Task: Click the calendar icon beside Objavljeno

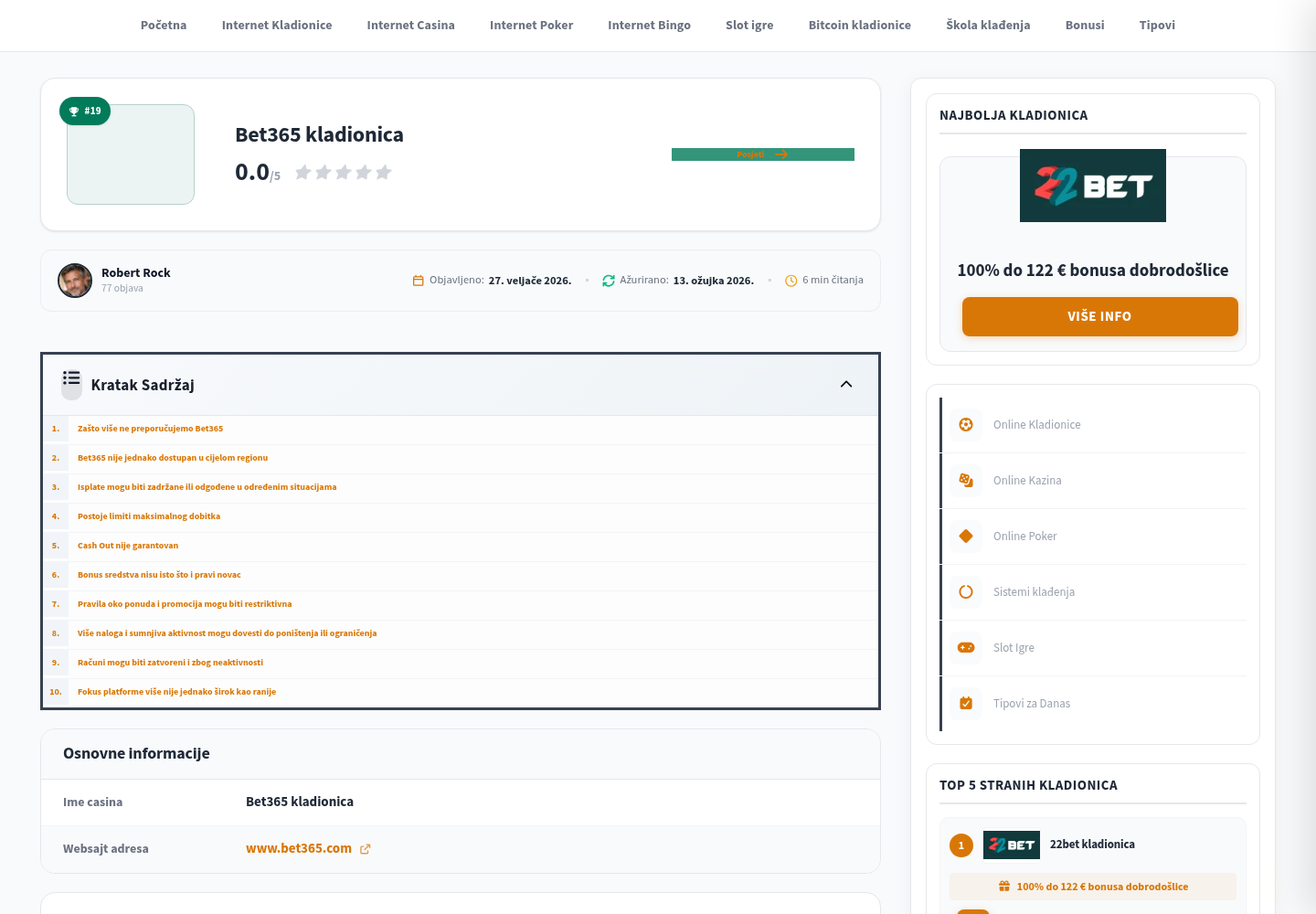Action: tap(419, 281)
